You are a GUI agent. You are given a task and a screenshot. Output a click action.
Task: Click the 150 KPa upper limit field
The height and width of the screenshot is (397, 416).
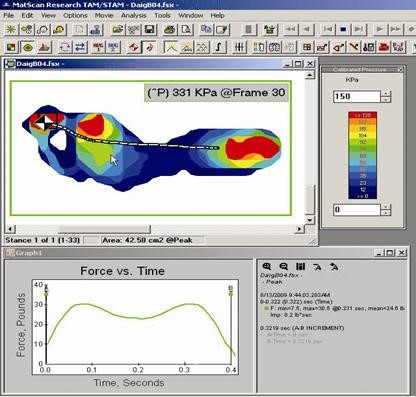point(357,96)
